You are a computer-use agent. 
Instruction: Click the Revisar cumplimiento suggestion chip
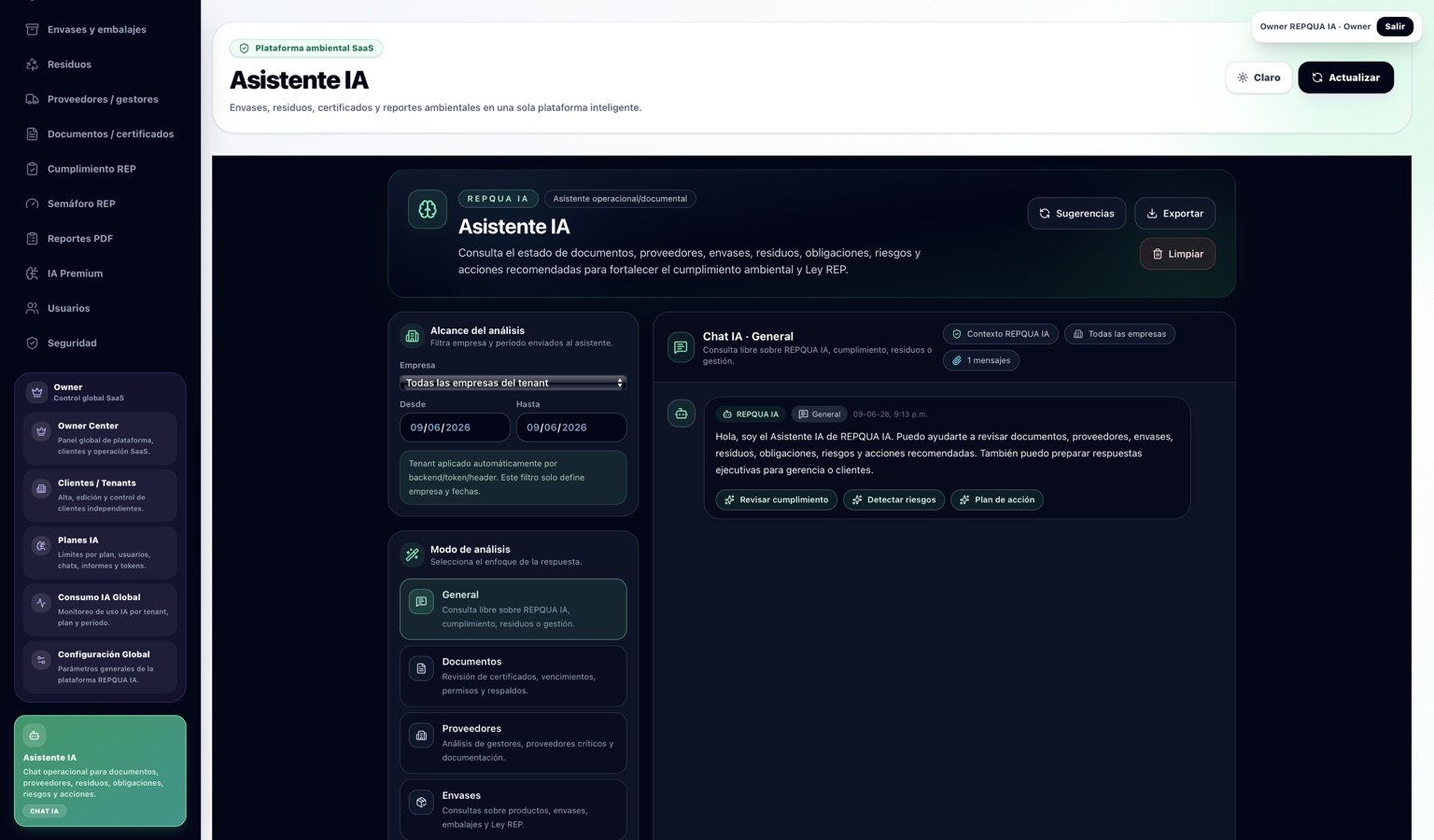pos(776,499)
